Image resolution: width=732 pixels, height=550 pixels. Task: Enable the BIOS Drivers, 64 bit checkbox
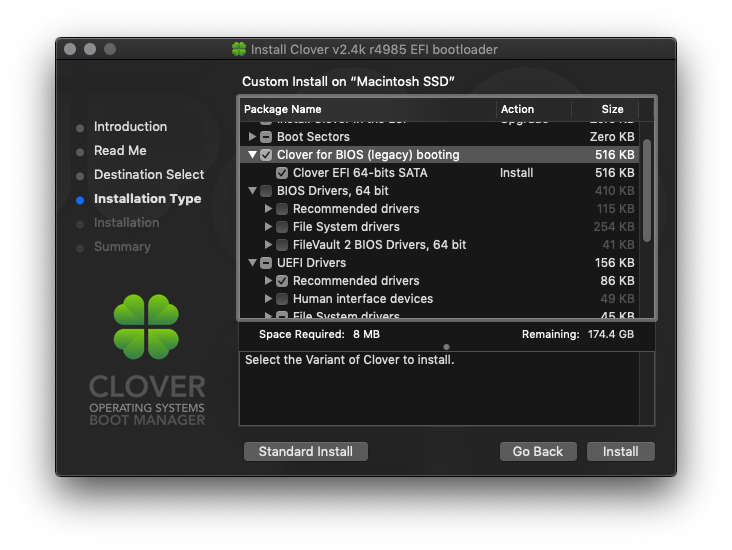tap(266, 191)
